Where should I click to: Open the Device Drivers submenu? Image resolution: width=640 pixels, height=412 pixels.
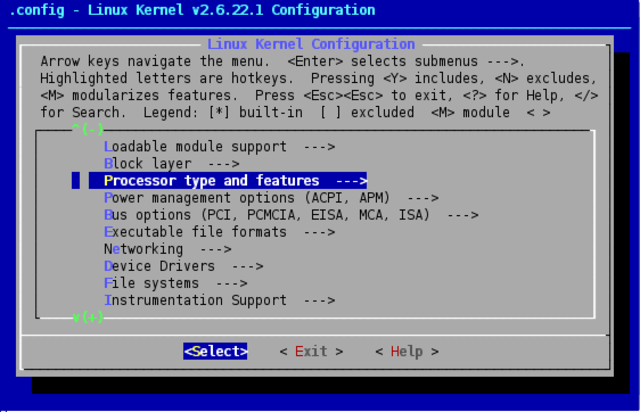(x=184, y=266)
